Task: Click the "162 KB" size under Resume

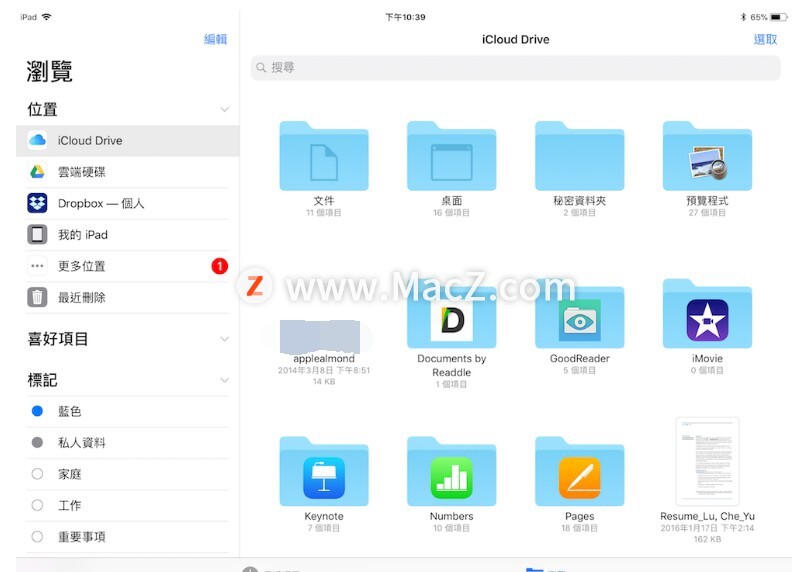Action: (707, 539)
